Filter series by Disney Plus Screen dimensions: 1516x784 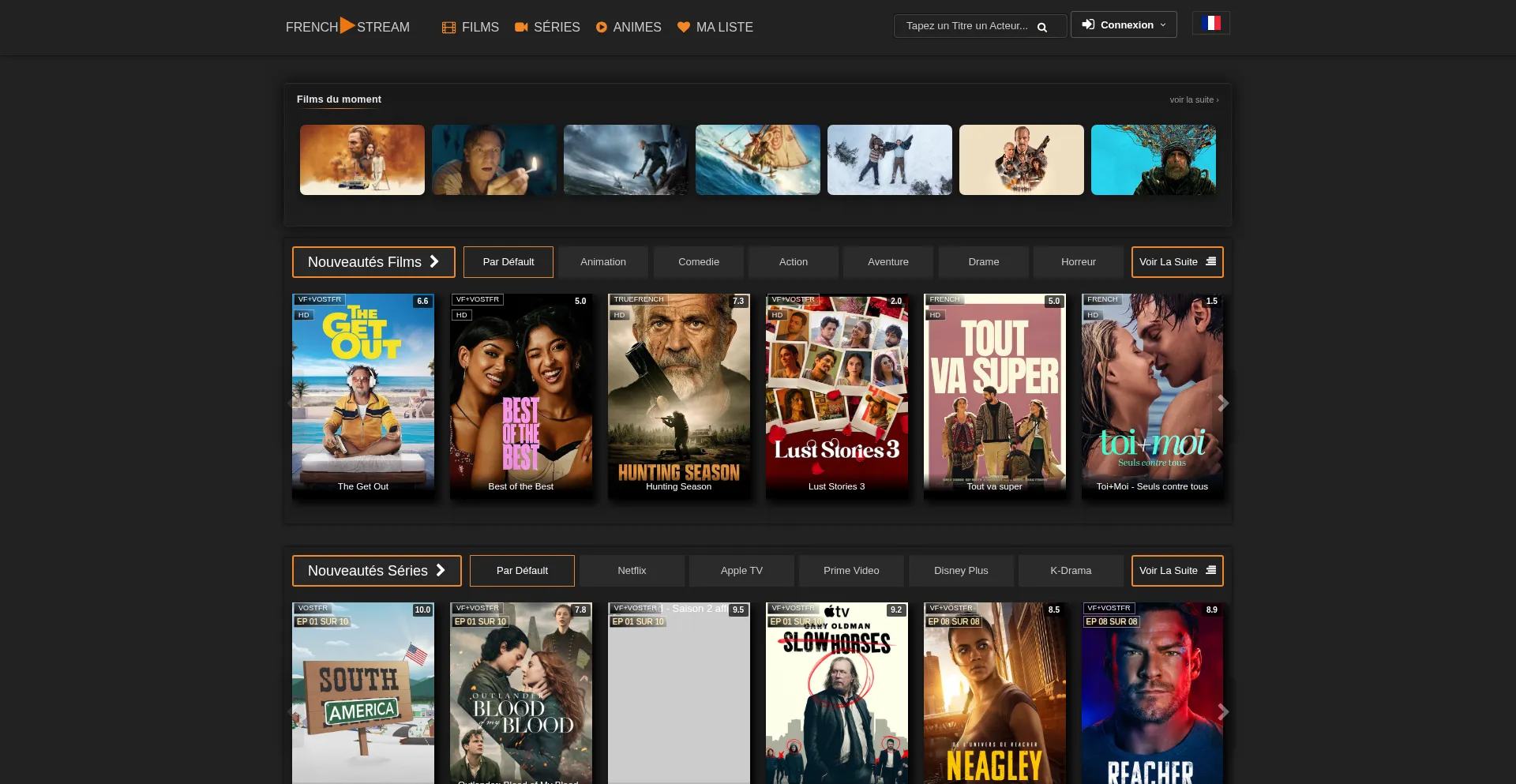pos(961,571)
